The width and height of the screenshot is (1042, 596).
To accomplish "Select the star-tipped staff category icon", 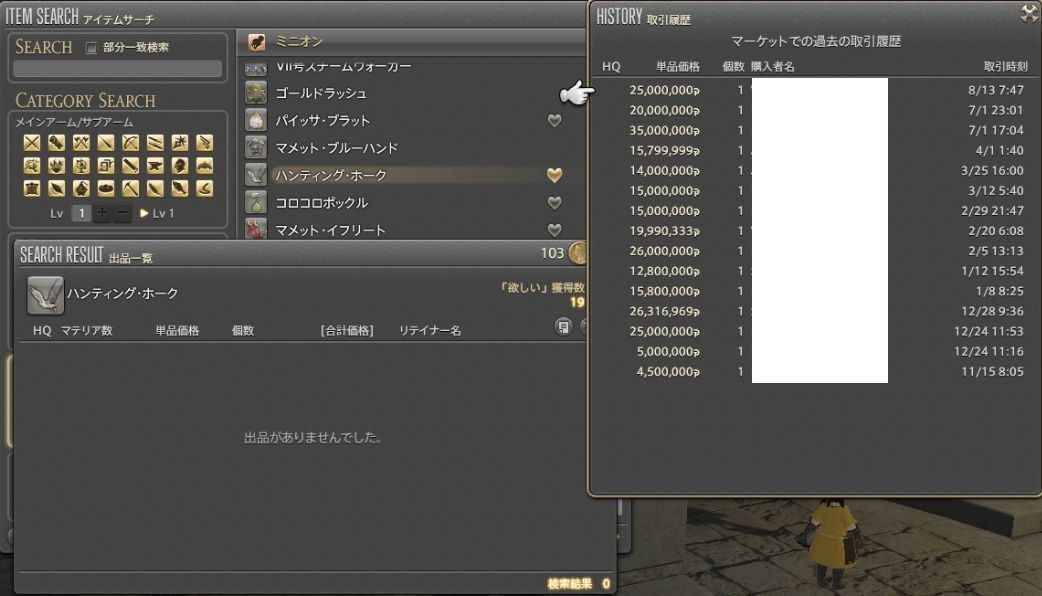I will pos(179,143).
